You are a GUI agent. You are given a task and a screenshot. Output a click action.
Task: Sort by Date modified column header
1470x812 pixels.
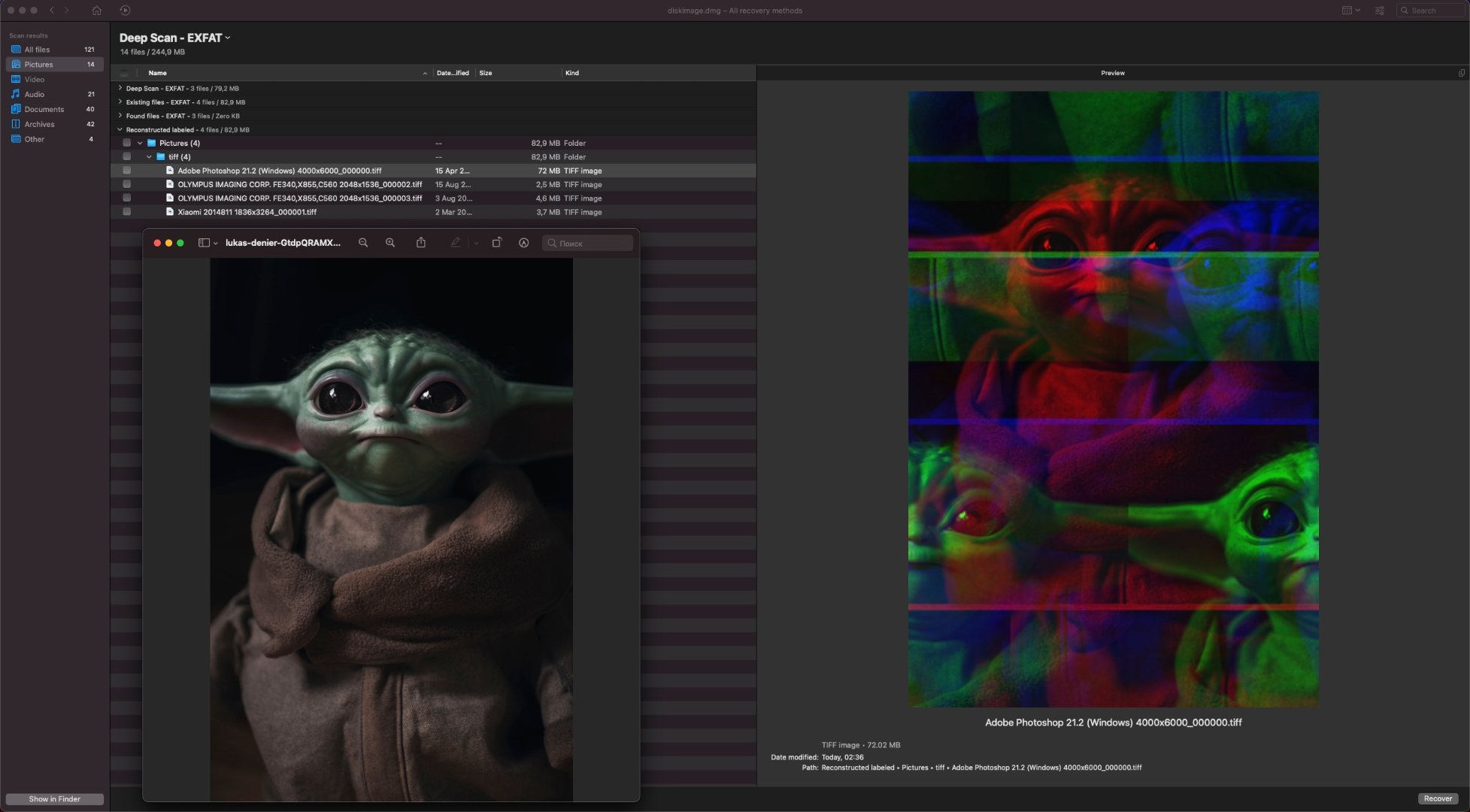(x=453, y=73)
